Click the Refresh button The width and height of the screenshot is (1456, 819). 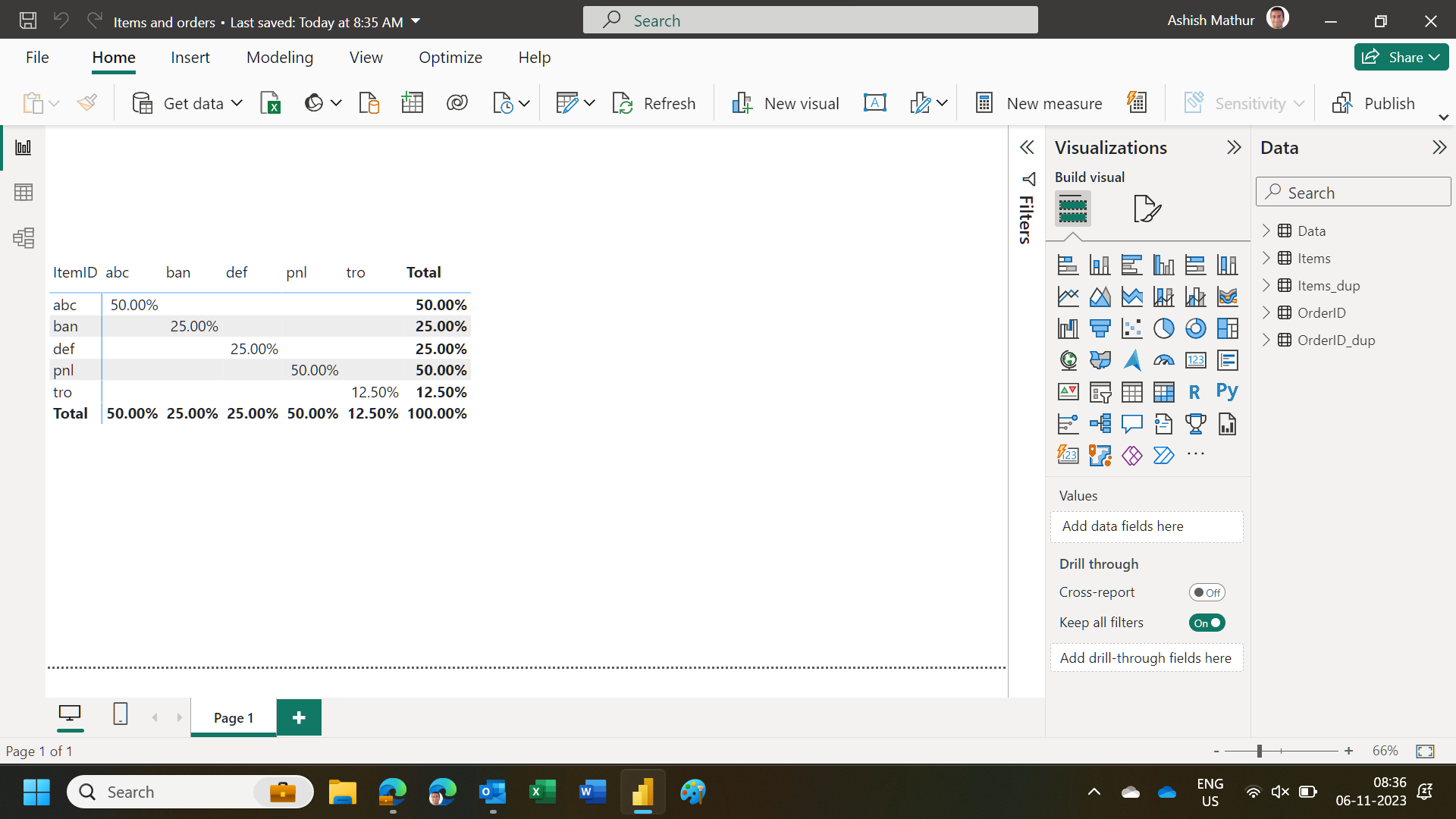(x=654, y=103)
